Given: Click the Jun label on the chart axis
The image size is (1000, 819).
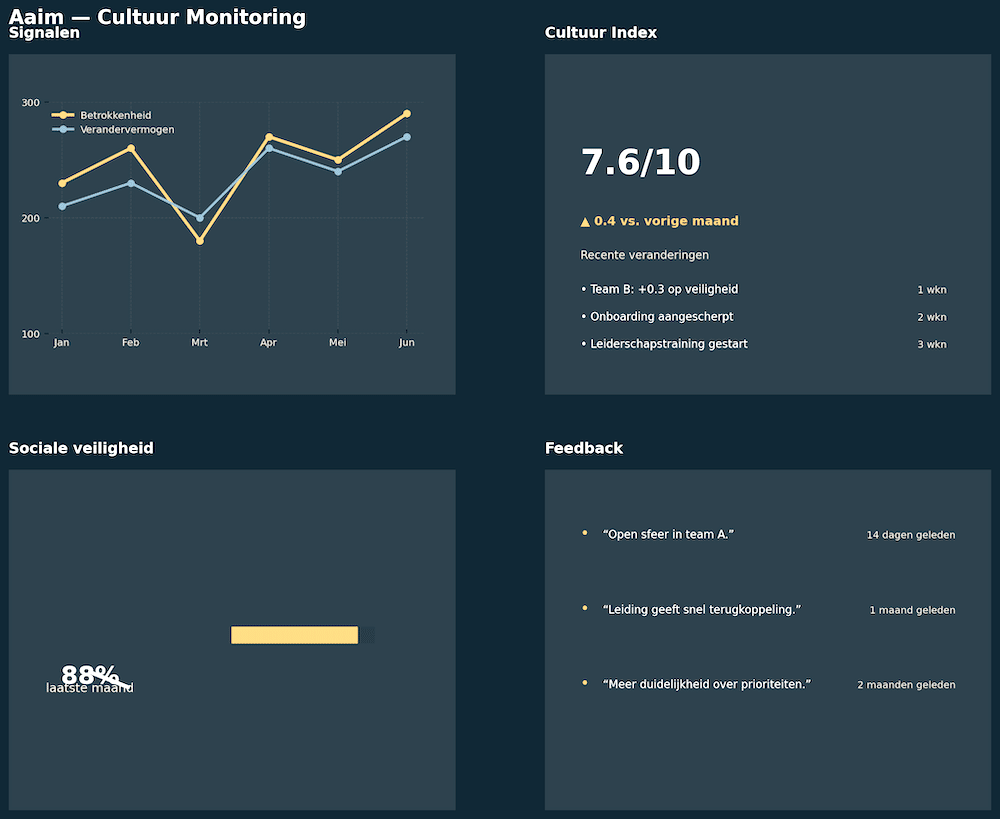Looking at the screenshot, I should (406, 342).
